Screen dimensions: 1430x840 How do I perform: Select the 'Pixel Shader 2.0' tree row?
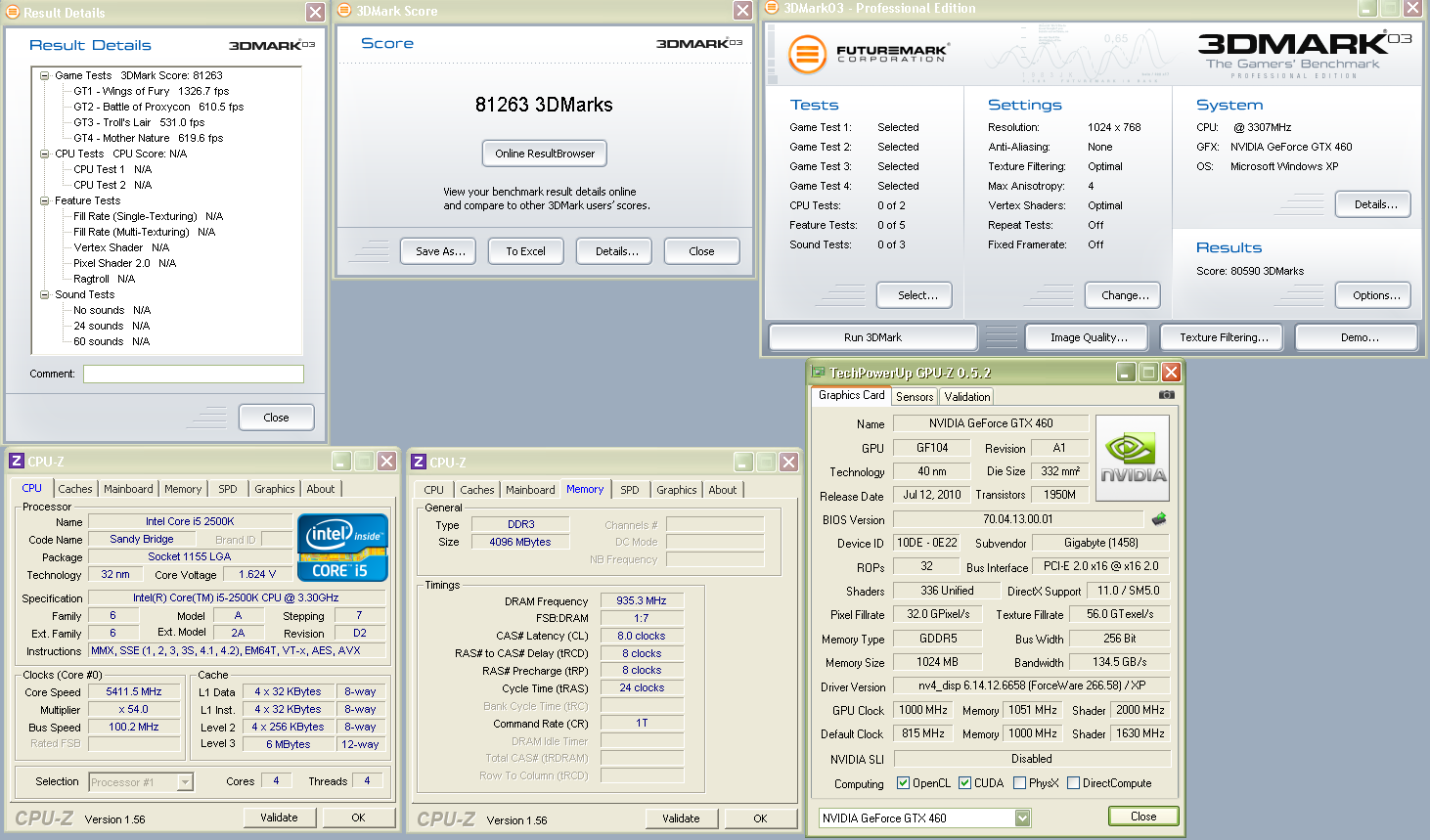(125, 263)
